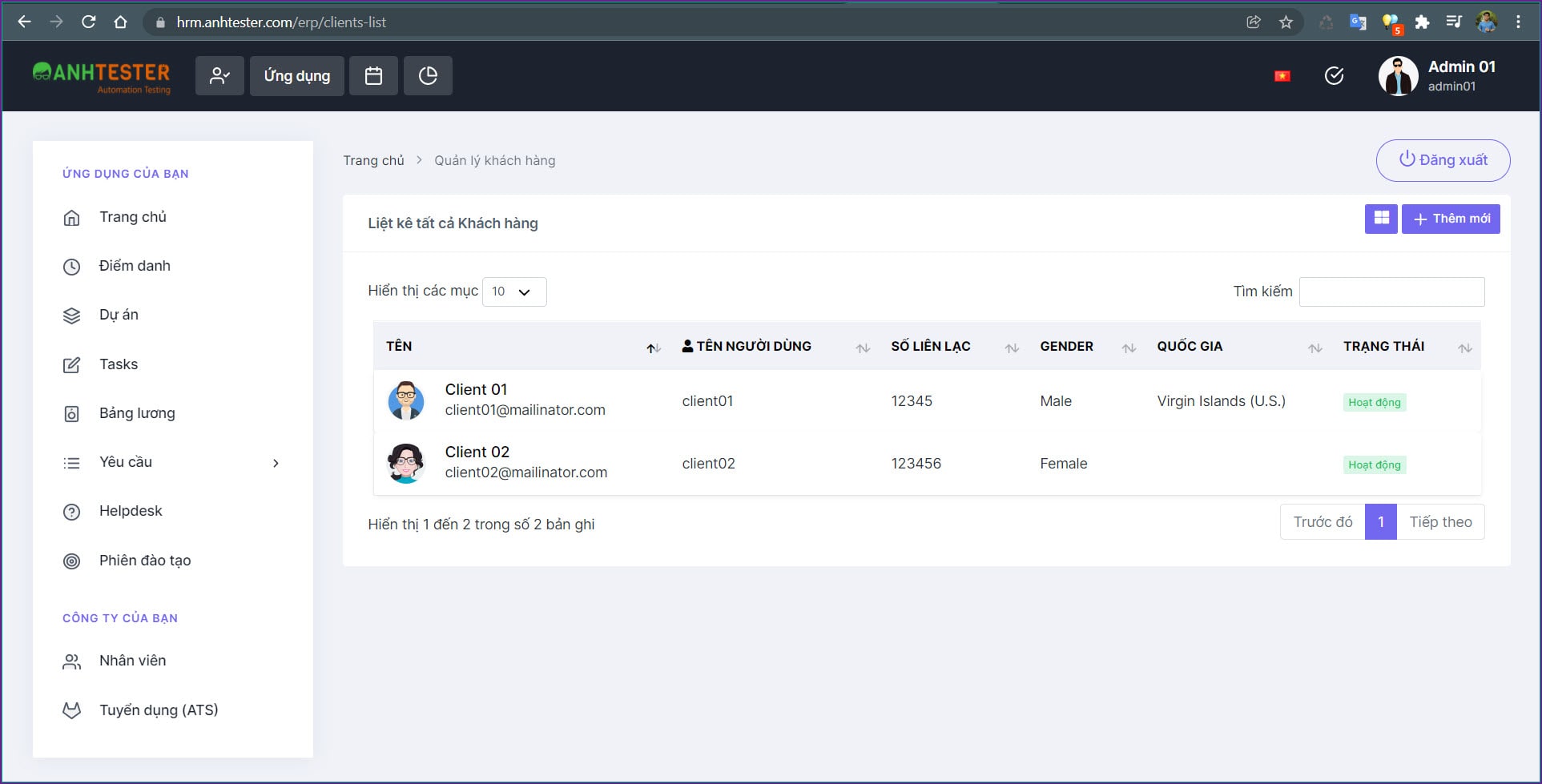
Task: Open the Ứng dụng navbar menu
Action: click(x=297, y=76)
